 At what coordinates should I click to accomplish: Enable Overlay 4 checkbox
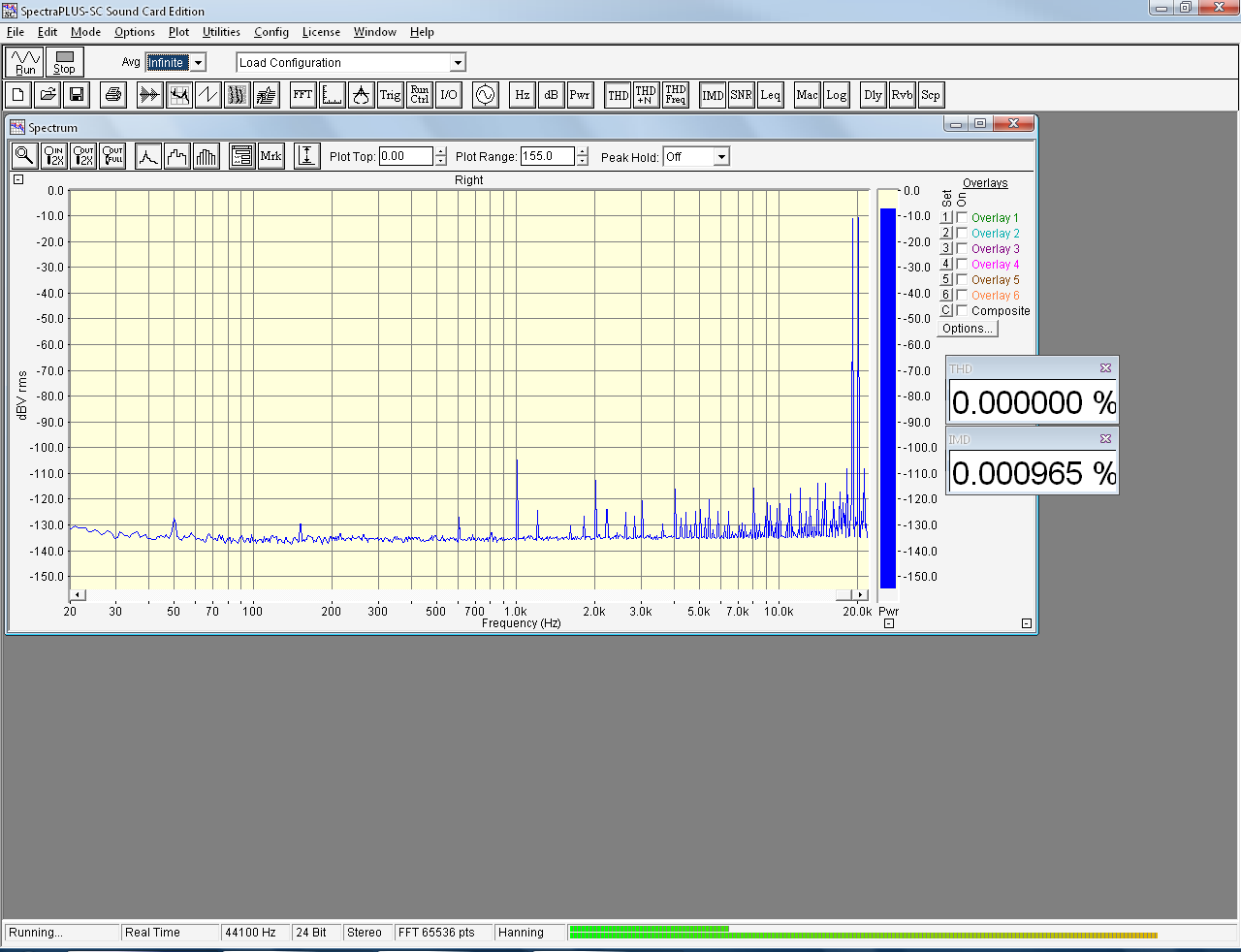[962, 265]
